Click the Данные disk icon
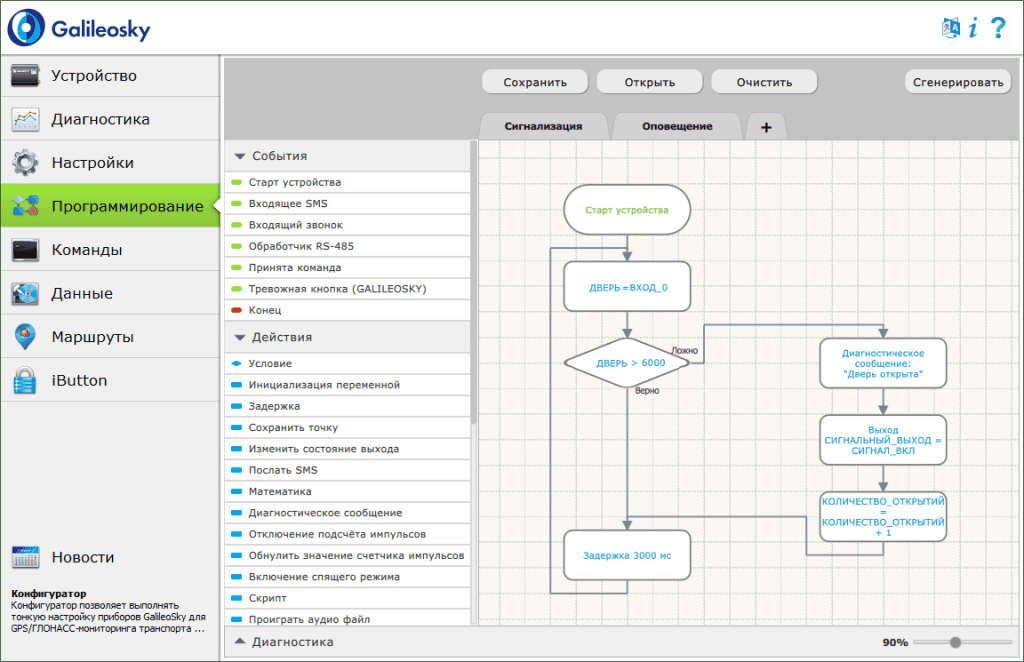 pyautogui.click(x=25, y=294)
